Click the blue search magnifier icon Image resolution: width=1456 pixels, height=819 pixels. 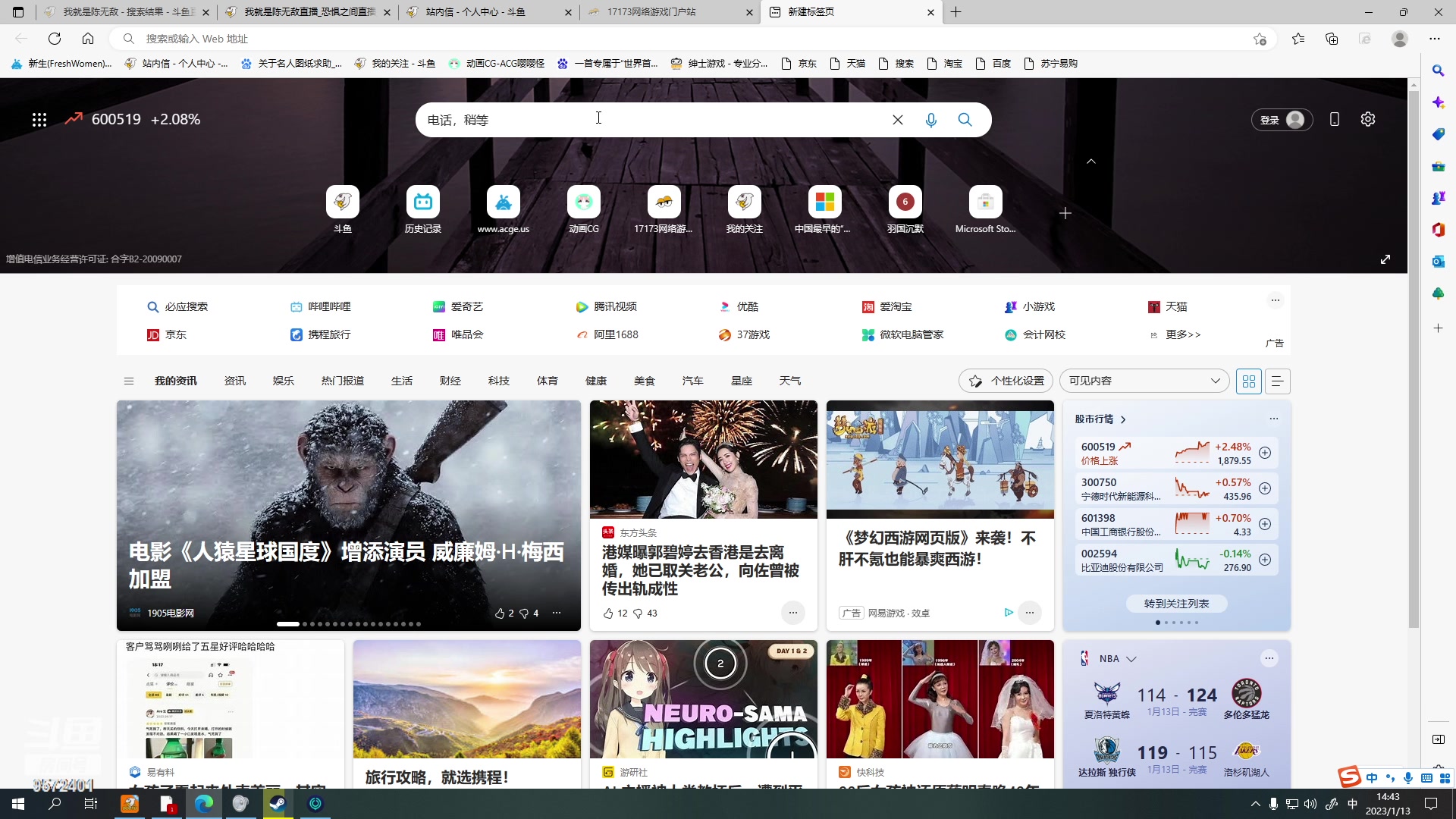pyautogui.click(x=965, y=120)
